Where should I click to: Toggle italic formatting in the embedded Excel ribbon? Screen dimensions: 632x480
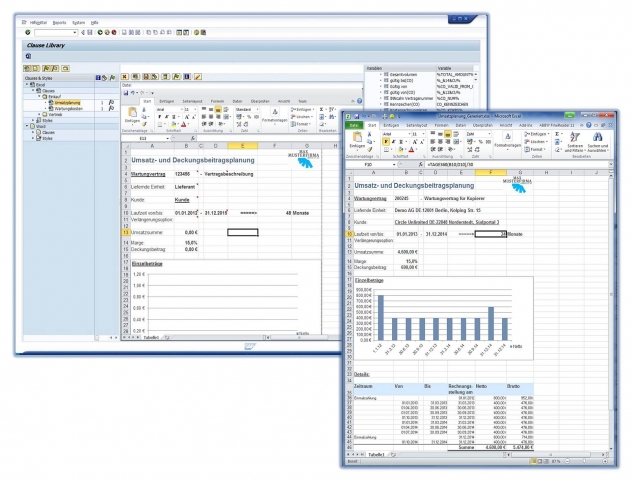(164, 116)
